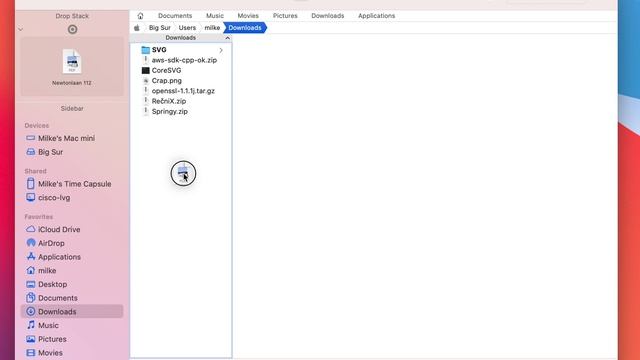The width and height of the screenshot is (640, 360).
Task: Open Applications in sidebar favorites
Action: tap(59, 257)
